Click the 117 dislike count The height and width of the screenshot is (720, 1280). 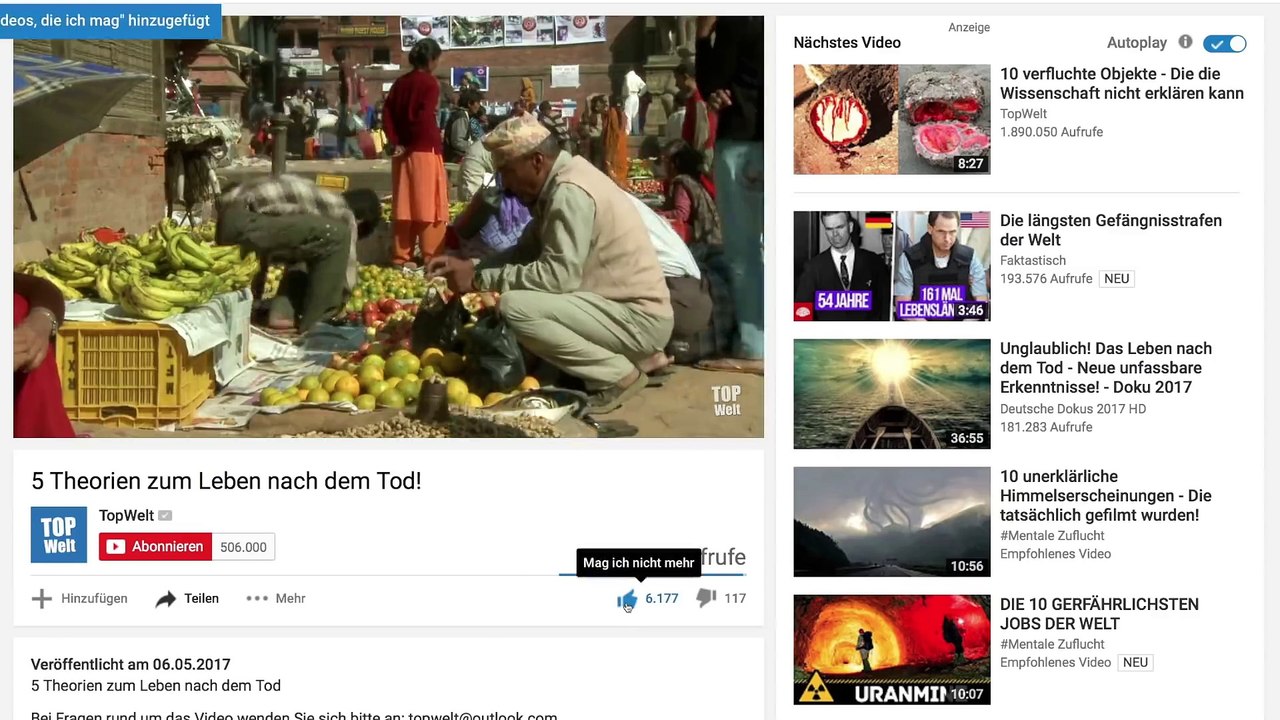pyautogui.click(x=735, y=598)
